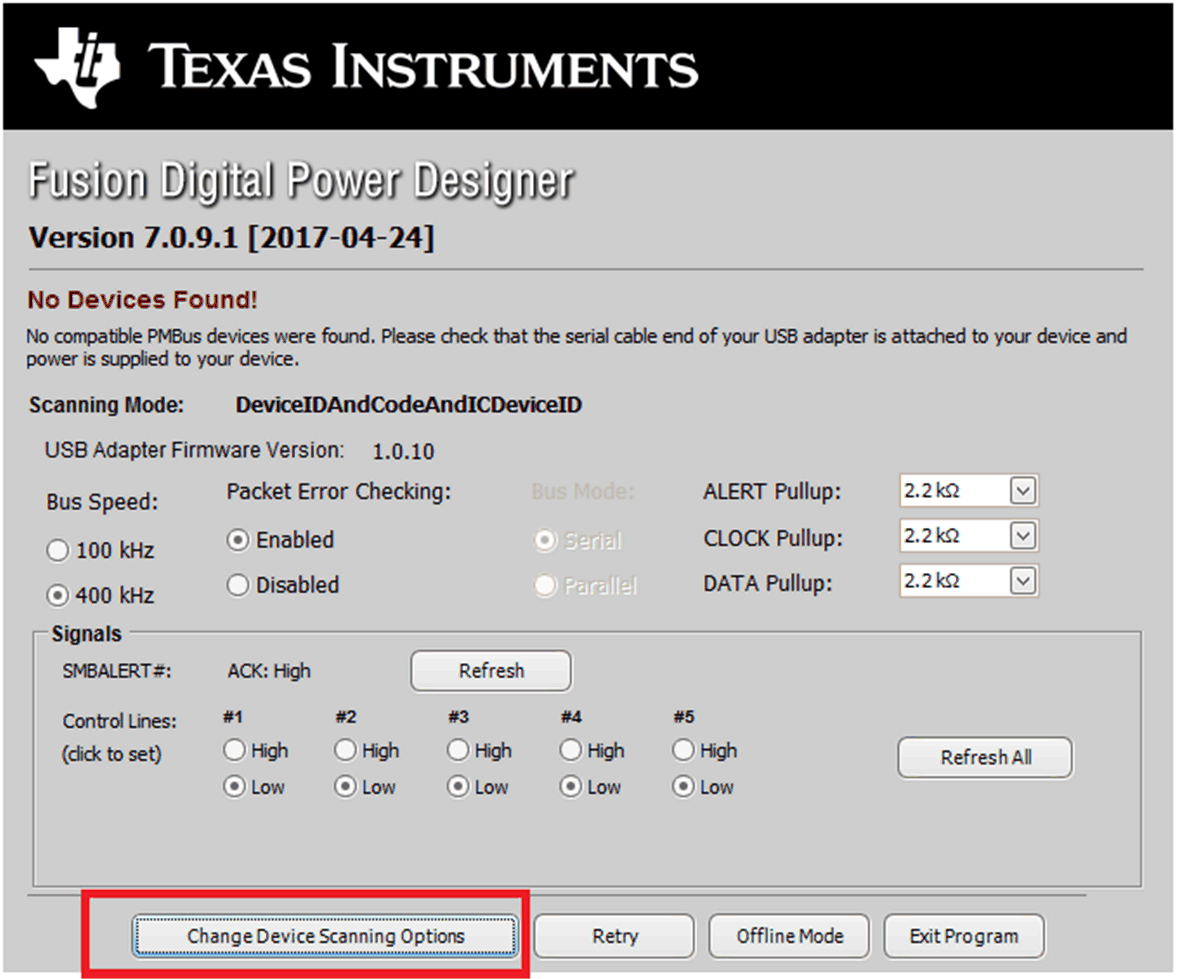Expand the CLOCK Pullup dropdown
Screen dimensions: 1178x979
click(x=1022, y=537)
